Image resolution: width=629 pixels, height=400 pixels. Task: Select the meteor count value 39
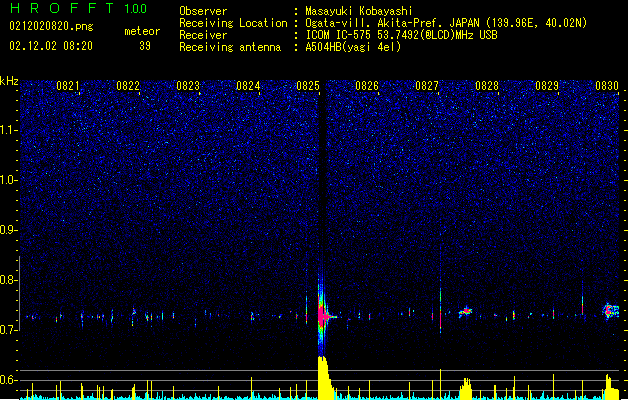click(145, 46)
